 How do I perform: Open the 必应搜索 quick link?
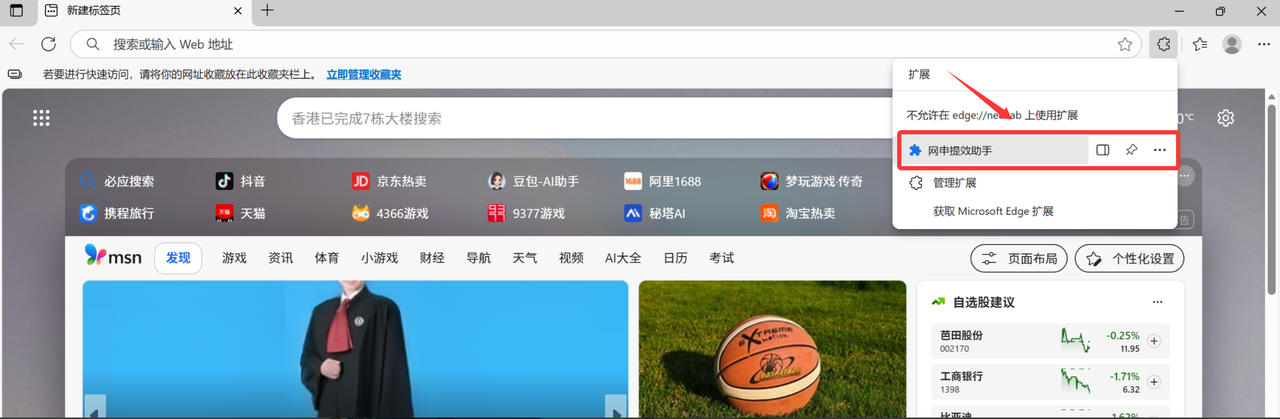click(x=117, y=182)
